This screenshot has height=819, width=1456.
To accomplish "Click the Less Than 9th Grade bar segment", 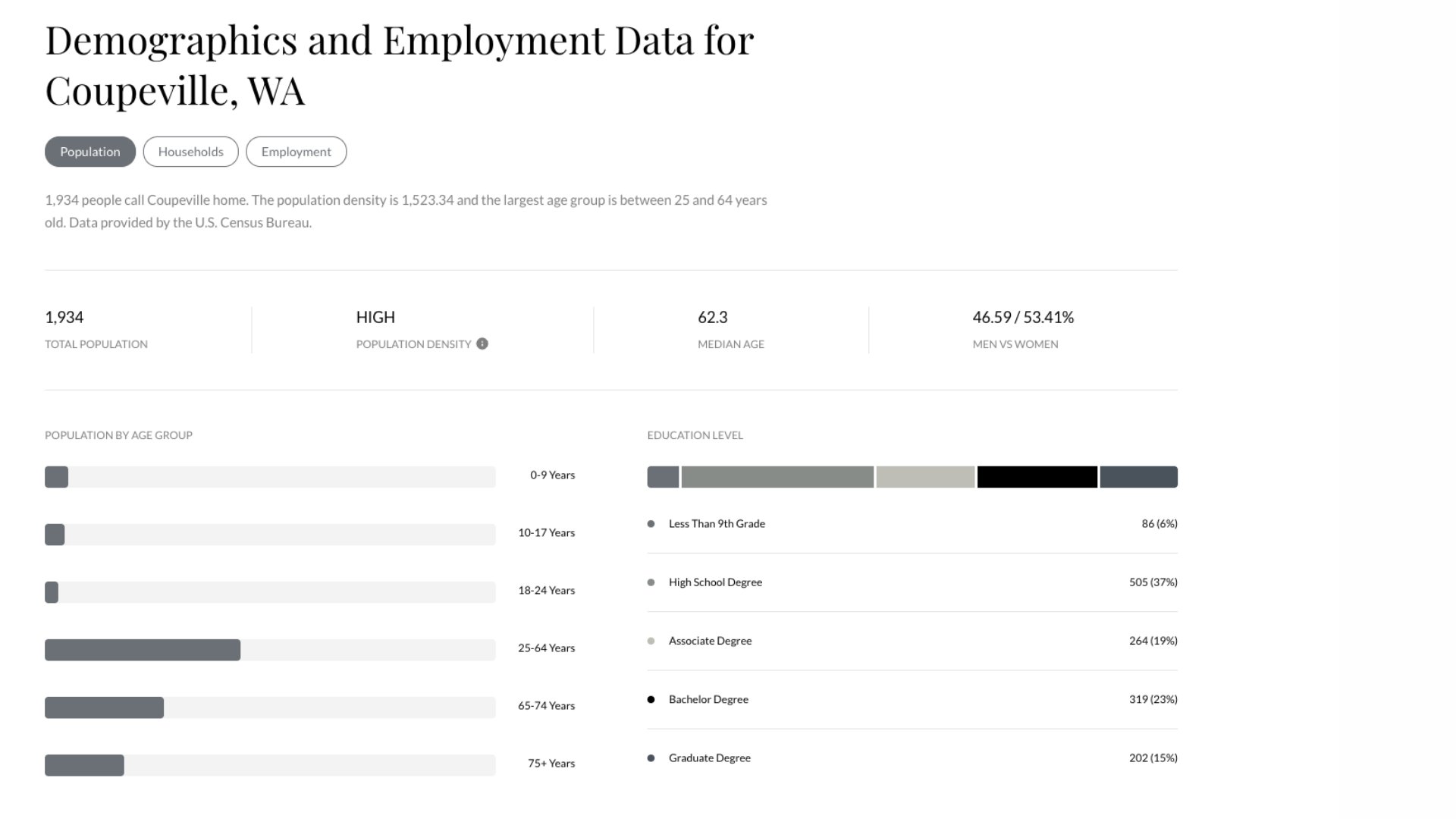I will [x=663, y=477].
